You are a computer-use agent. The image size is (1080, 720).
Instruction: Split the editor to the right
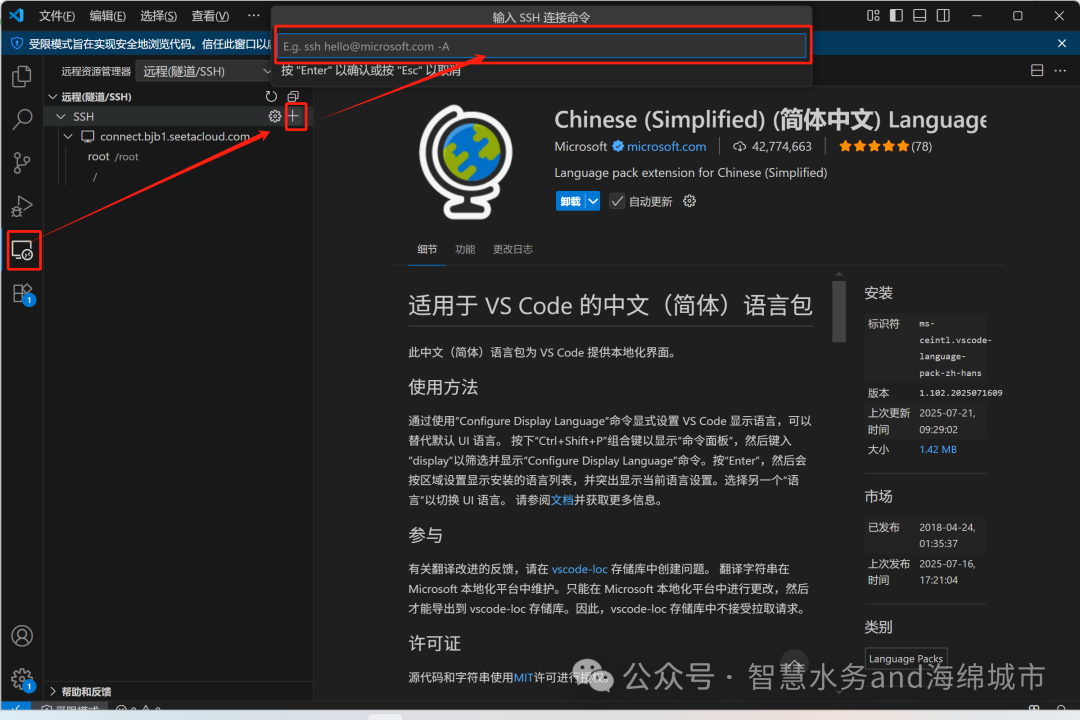[1037, 70]
